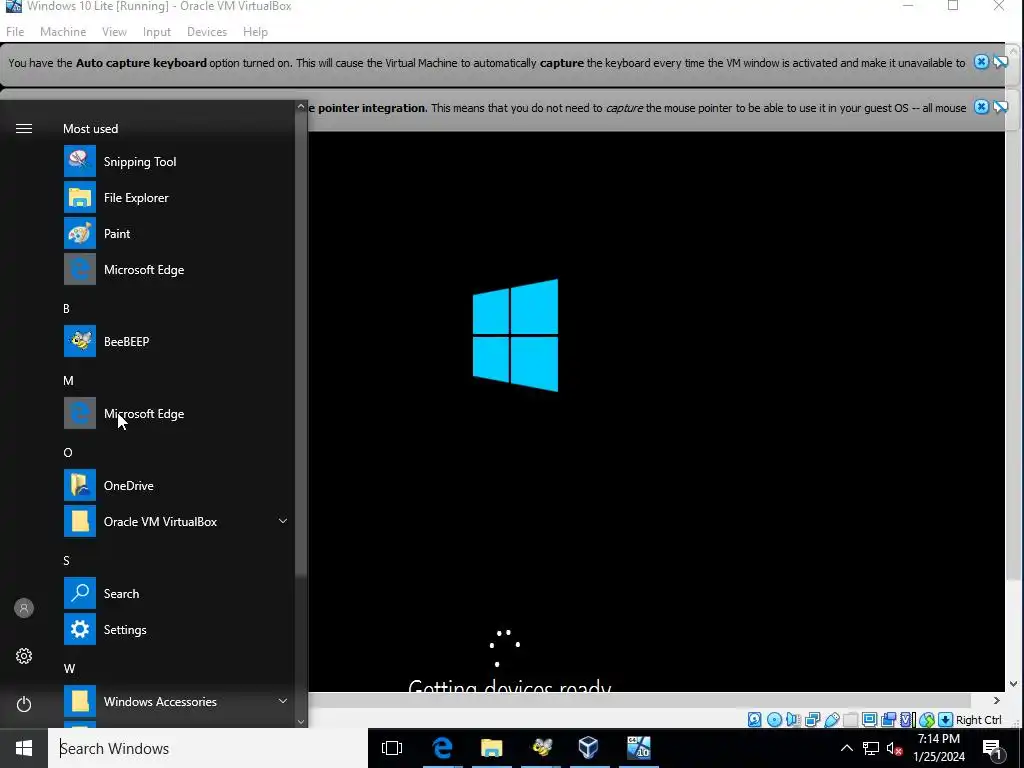Click optical drive indicator in VM status bar

pos(774,720)
